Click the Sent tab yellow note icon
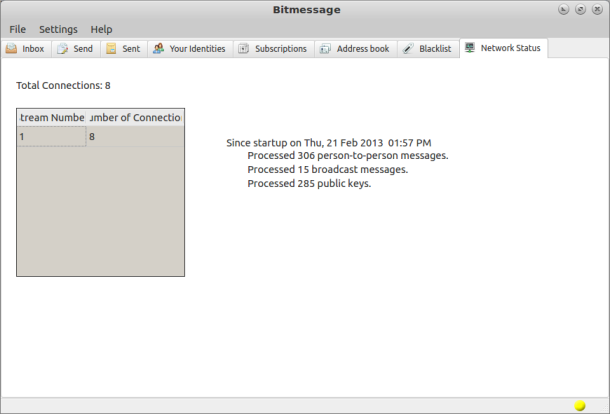Screen dimensions: 610x414 pos(111,49)
